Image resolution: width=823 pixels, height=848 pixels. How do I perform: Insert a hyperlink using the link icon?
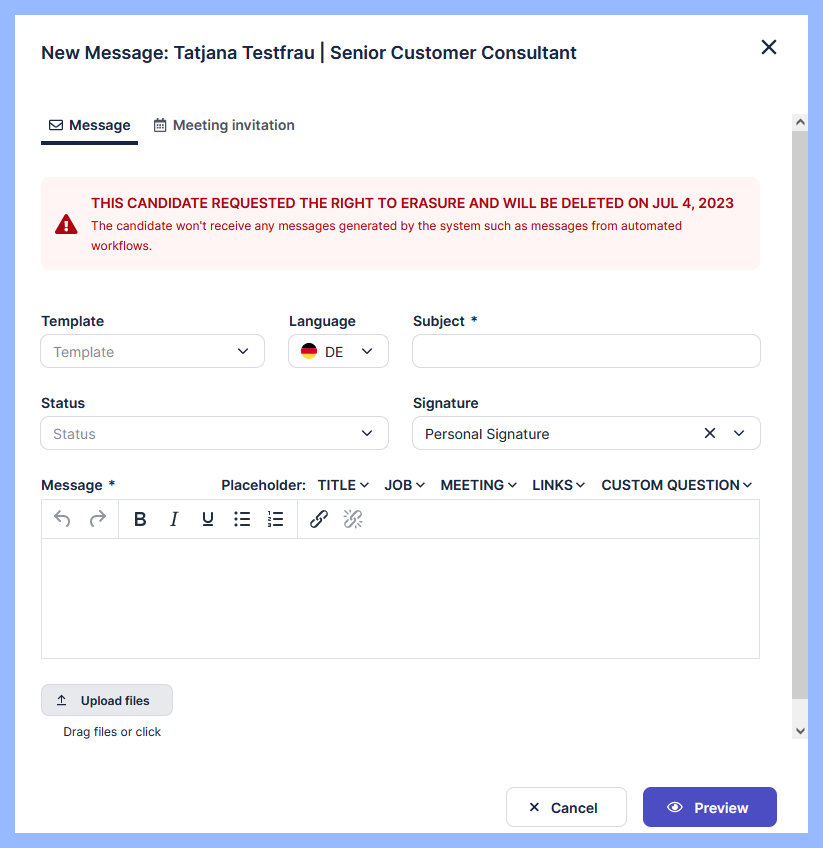pyautogui.click(x=319, y=519)
